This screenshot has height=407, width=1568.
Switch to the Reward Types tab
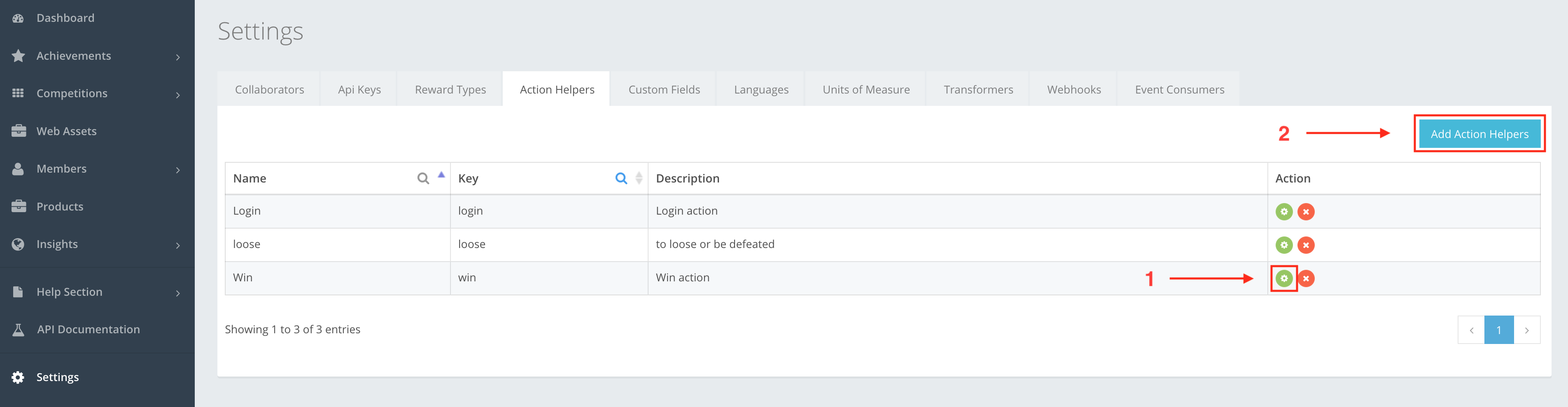point(450,89)
